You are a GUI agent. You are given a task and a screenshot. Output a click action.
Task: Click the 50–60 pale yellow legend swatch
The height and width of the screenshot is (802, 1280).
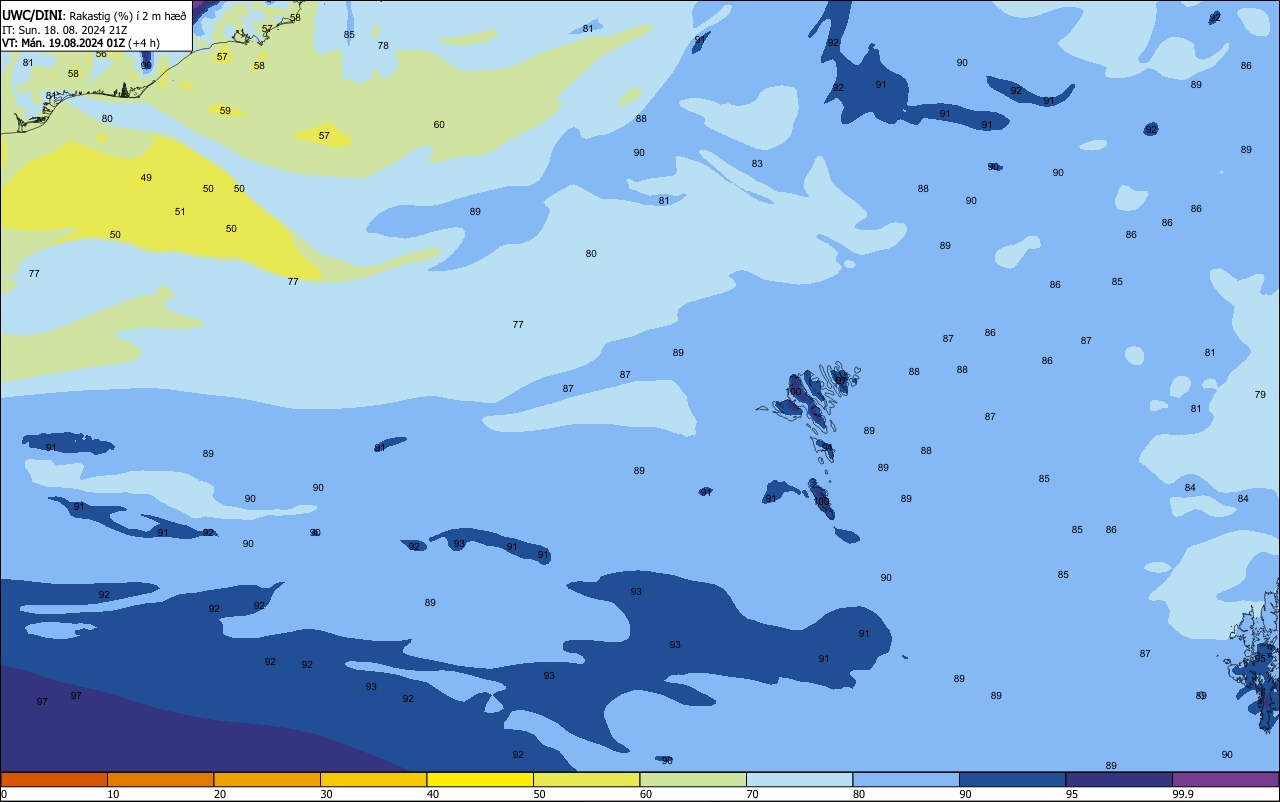click(586, 779)
